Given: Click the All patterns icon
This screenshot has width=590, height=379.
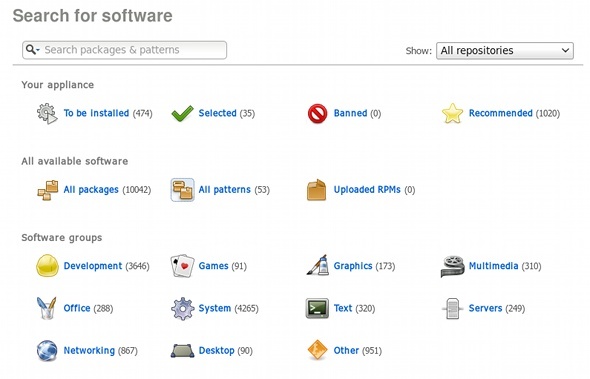Looking at the screenshot, I should tap(182, 190).
